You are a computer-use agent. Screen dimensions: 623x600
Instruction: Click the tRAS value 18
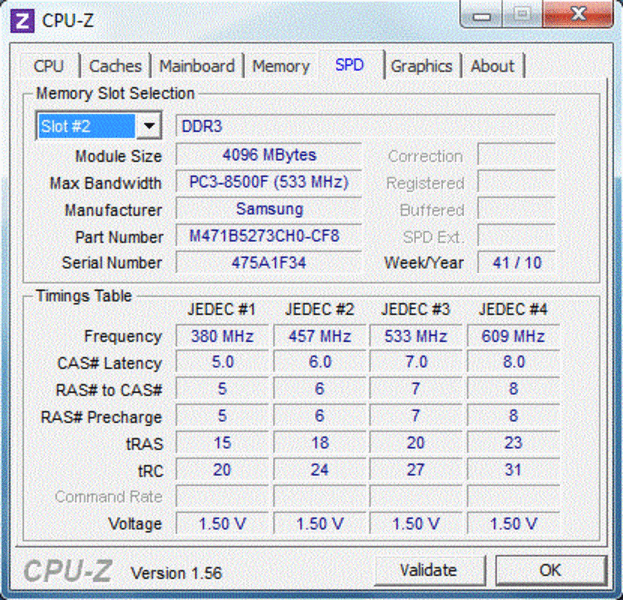tap(320, 443)
